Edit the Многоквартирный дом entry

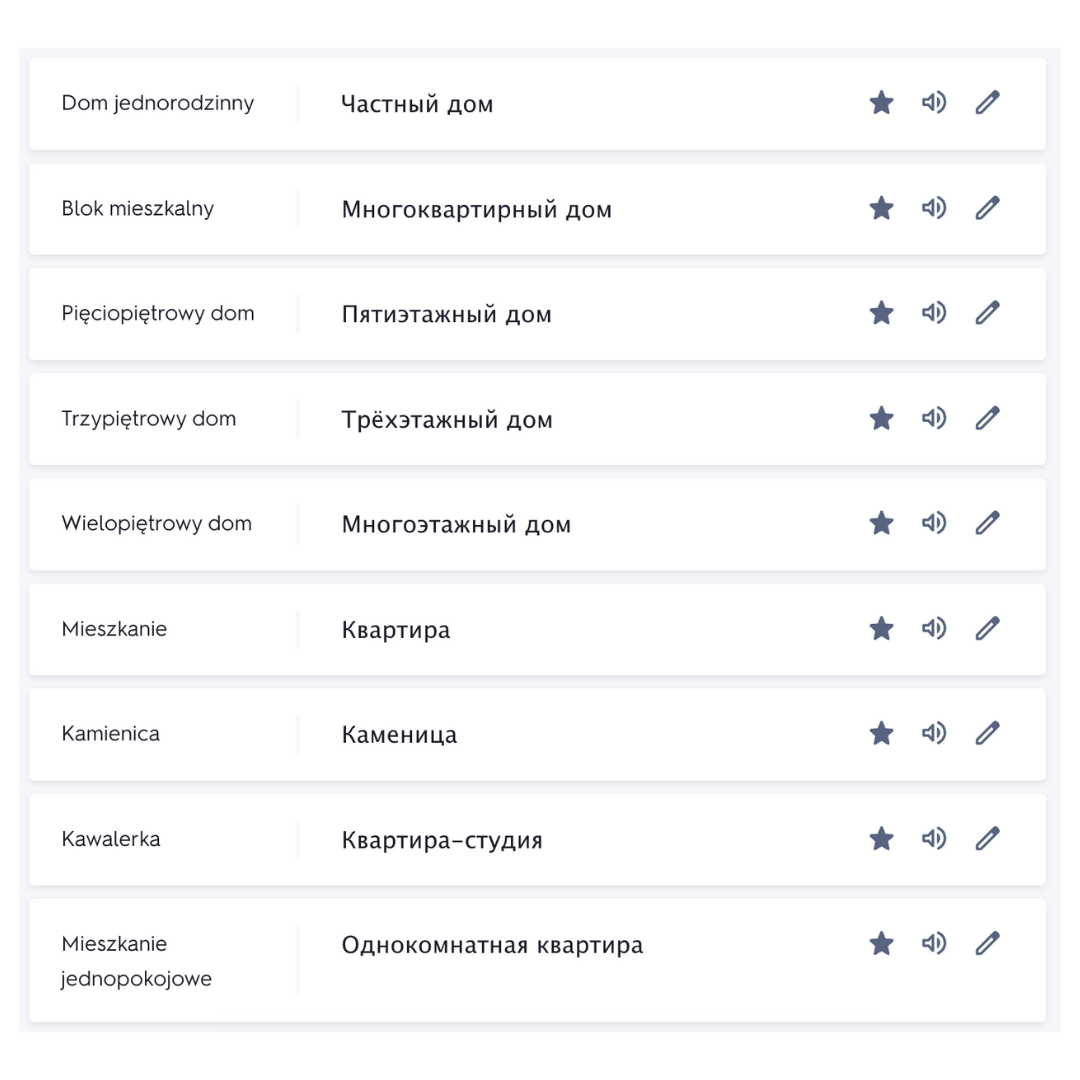(x=987, y=208)
